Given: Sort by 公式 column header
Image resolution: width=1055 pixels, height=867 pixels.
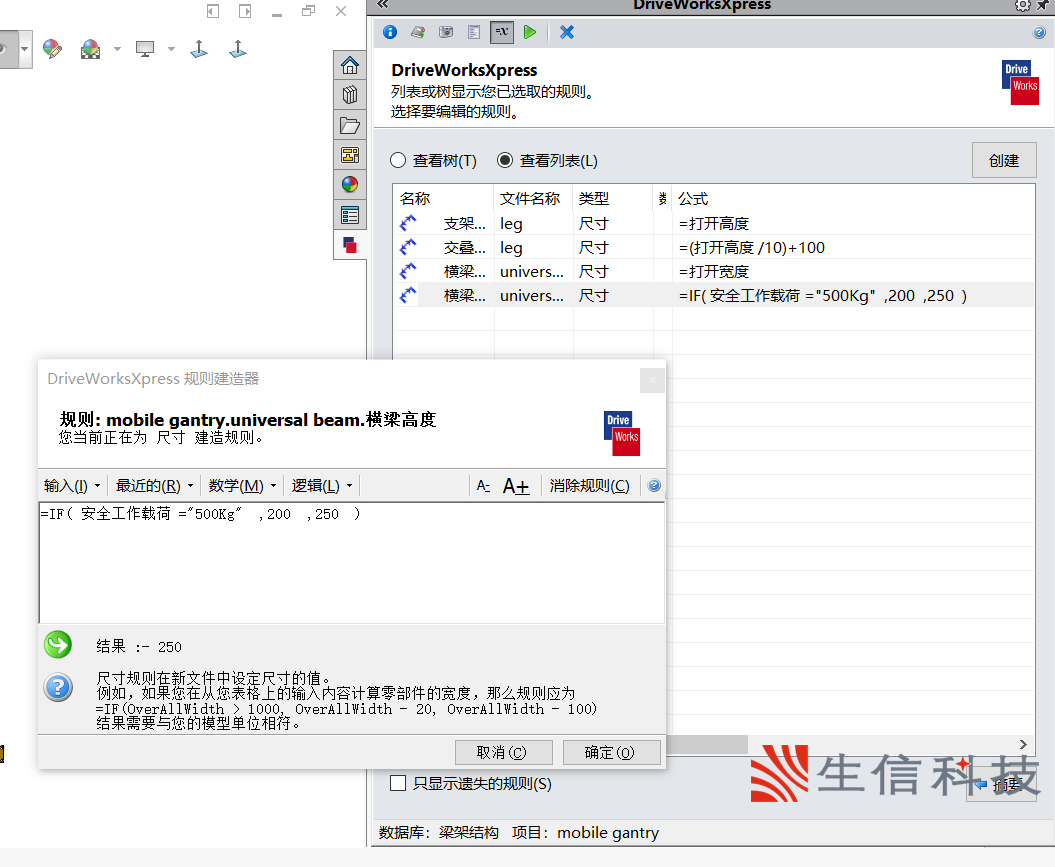Looking at the screenshot, I should pyautogui.click(x=852, y=198).
